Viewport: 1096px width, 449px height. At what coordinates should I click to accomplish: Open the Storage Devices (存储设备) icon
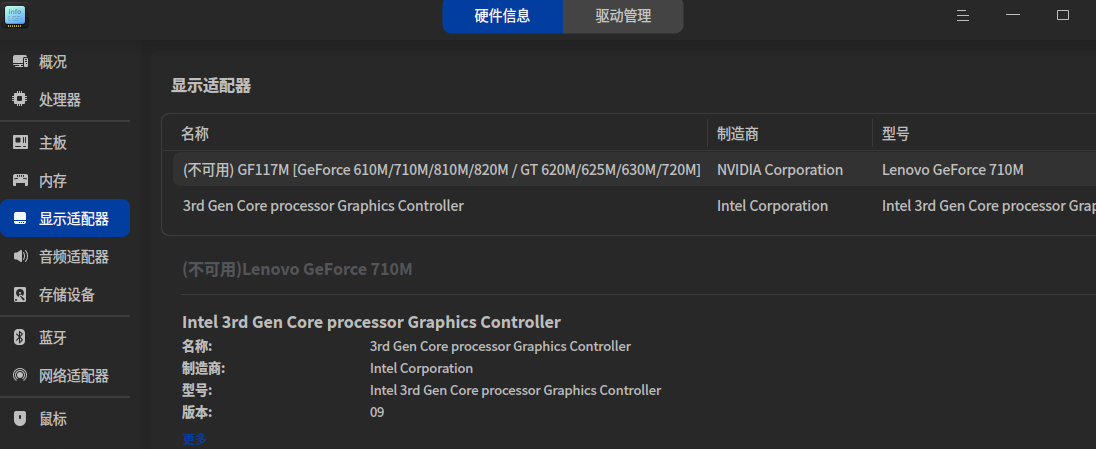(20, 295)
